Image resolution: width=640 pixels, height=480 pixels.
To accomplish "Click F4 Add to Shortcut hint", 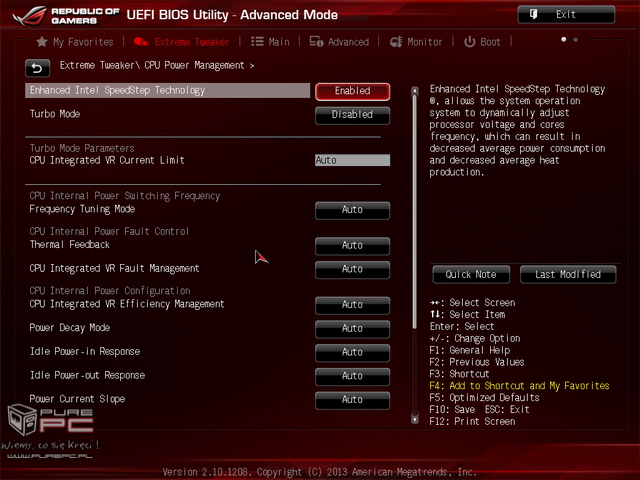I will pyautogui.click(x=519, y=386).
